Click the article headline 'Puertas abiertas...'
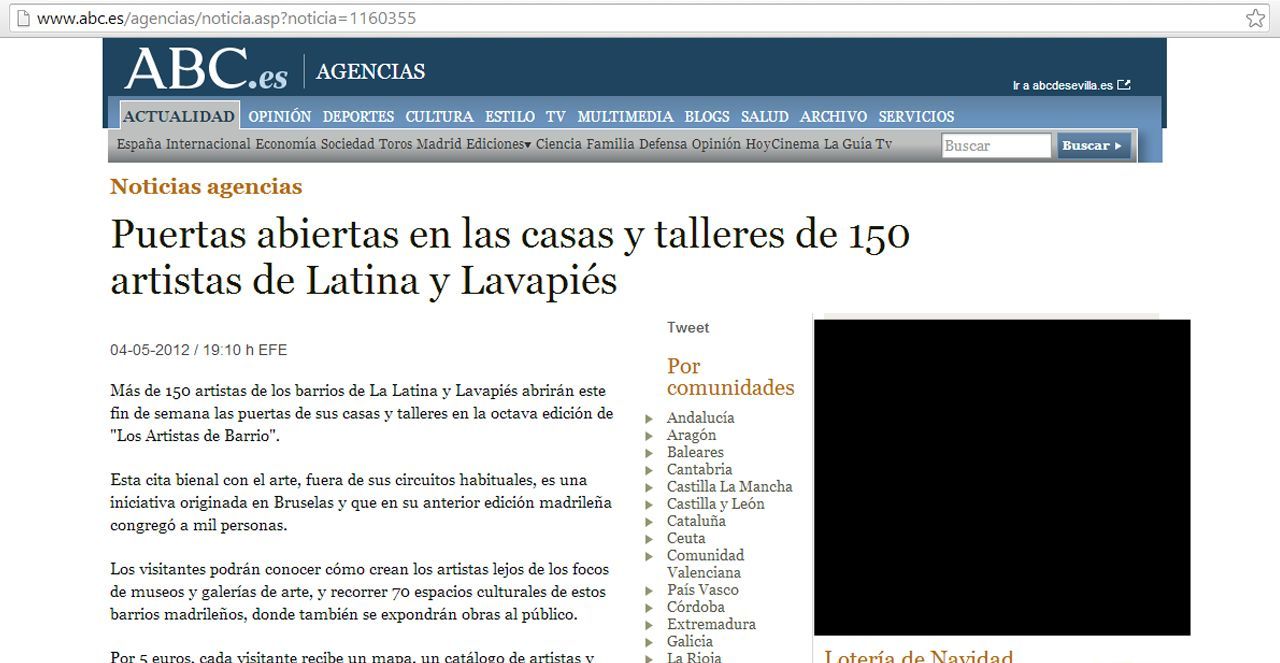The image size is (1280, 663). tap(510, 258)
